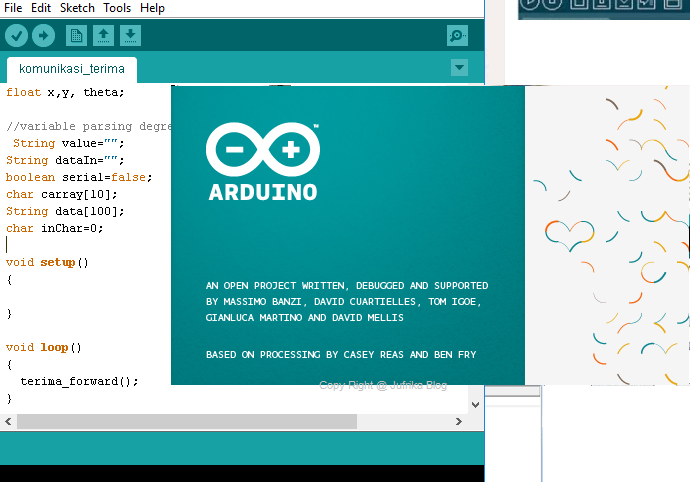This screenshot has width=690, height=482.
Task: Click the Verify checkmark button
Action: click(16, 35)
